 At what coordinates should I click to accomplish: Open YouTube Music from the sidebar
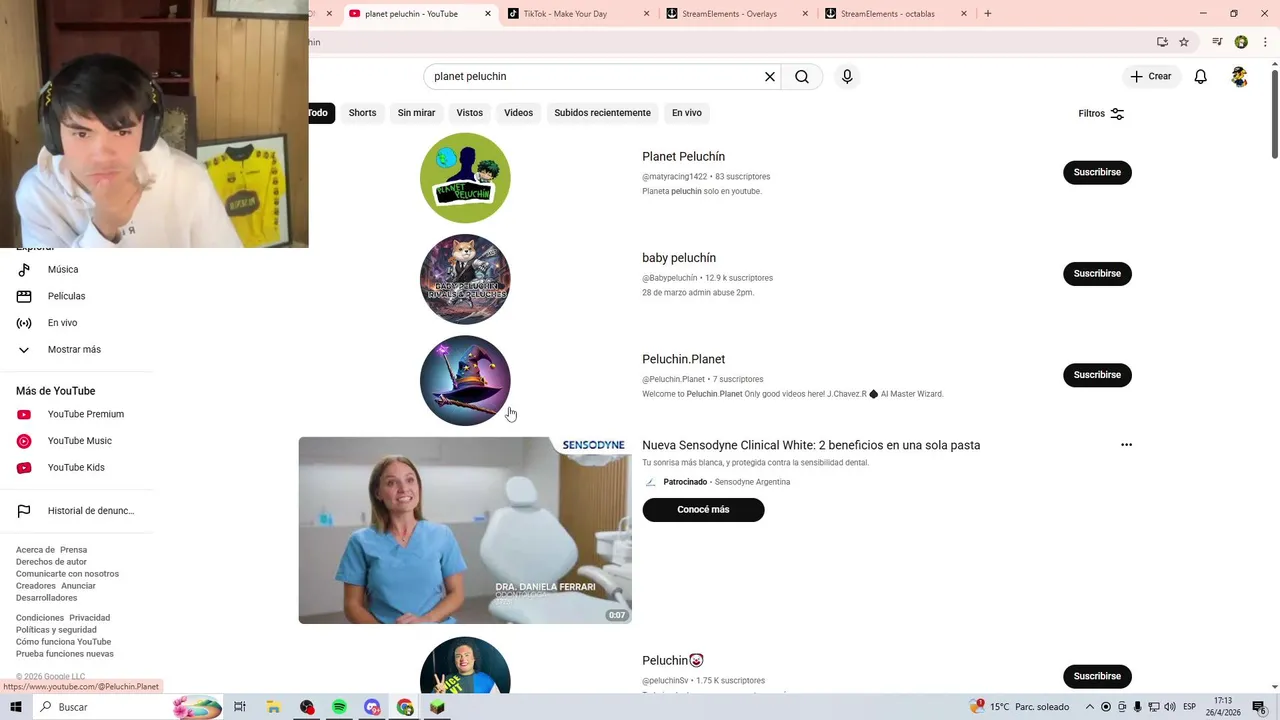click(x=80, y=441)
